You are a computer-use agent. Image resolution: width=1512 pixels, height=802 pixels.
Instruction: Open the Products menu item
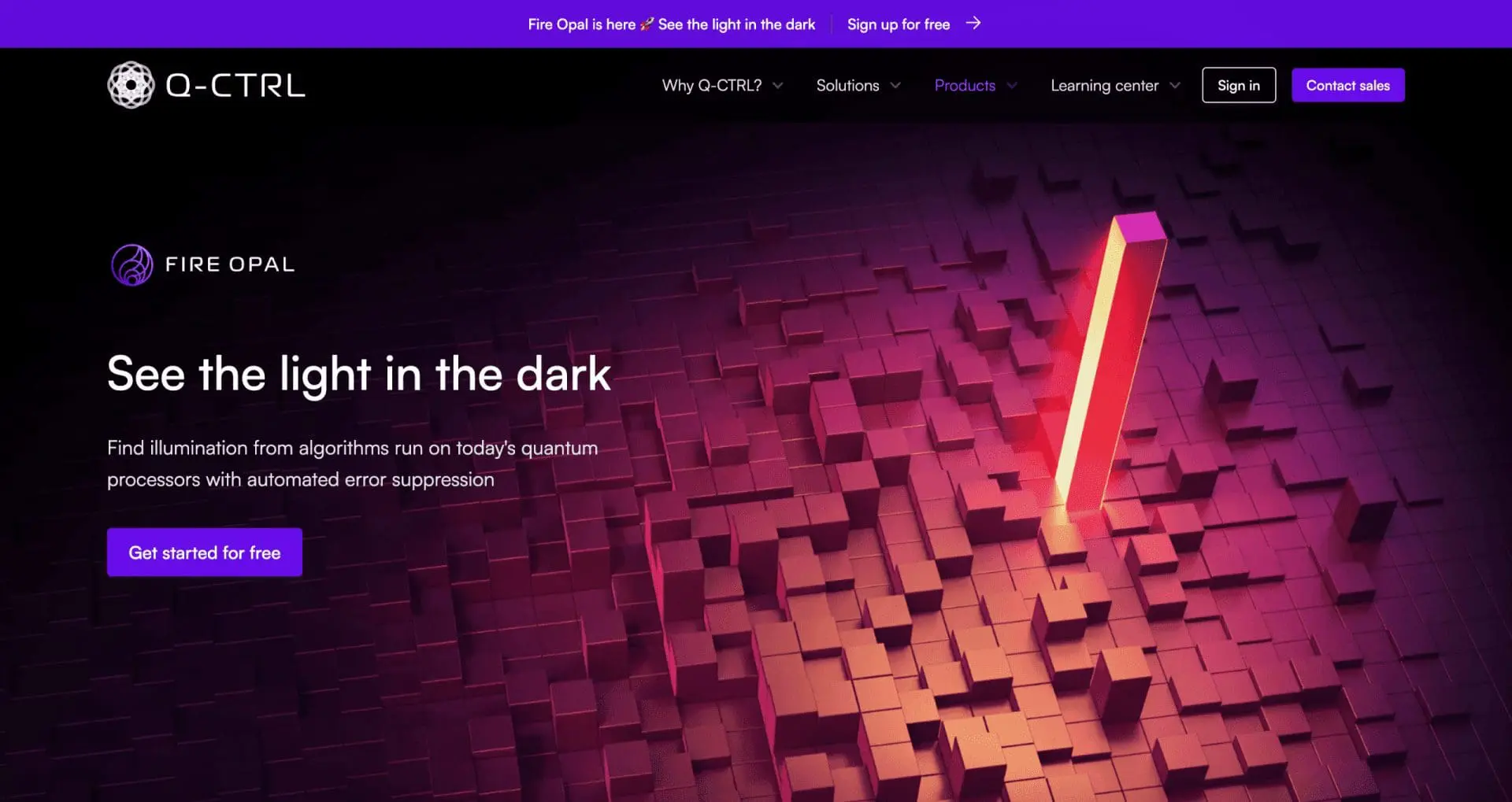[965, 86]
